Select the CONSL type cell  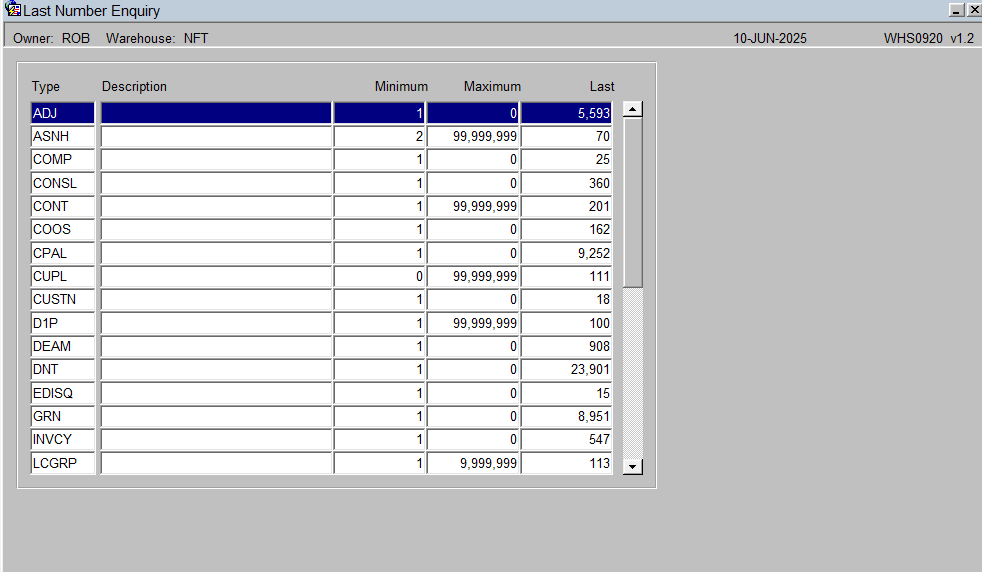(63, 184)
